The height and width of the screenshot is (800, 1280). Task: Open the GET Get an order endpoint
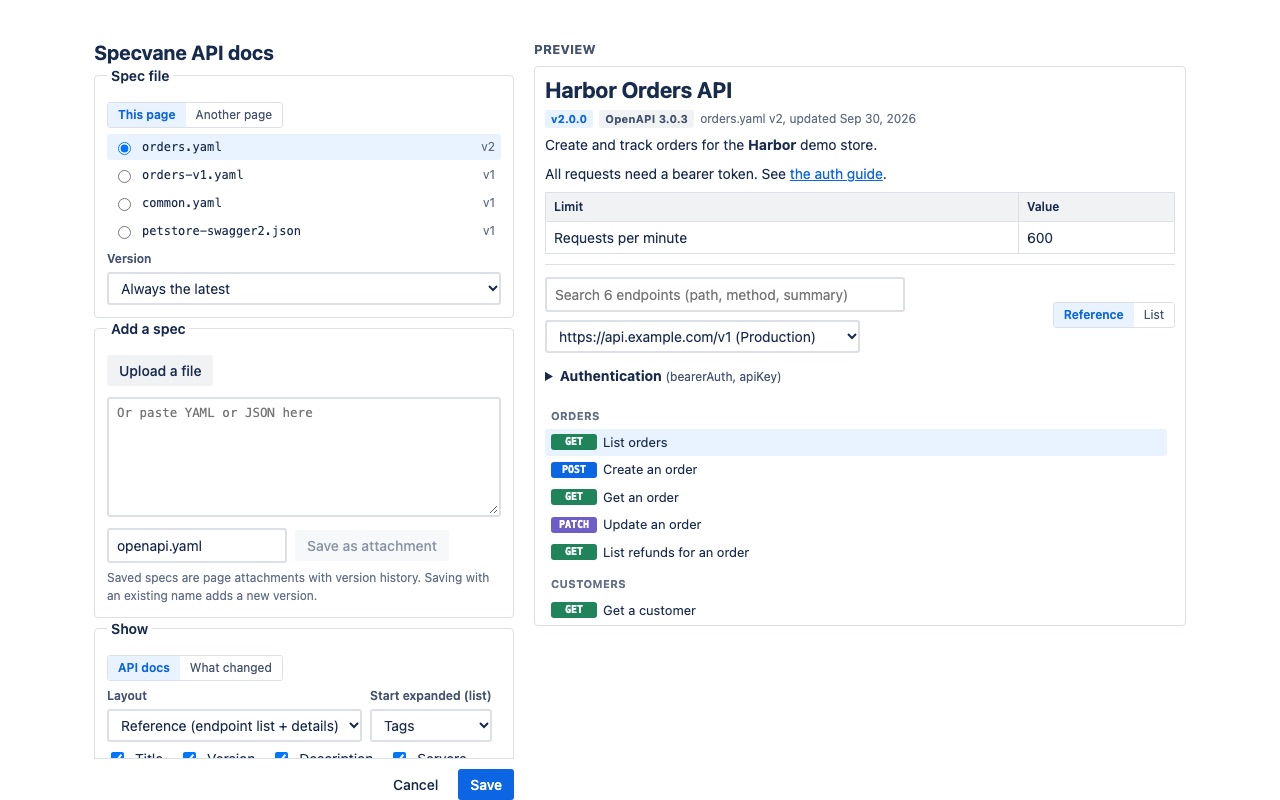point(856,497)
